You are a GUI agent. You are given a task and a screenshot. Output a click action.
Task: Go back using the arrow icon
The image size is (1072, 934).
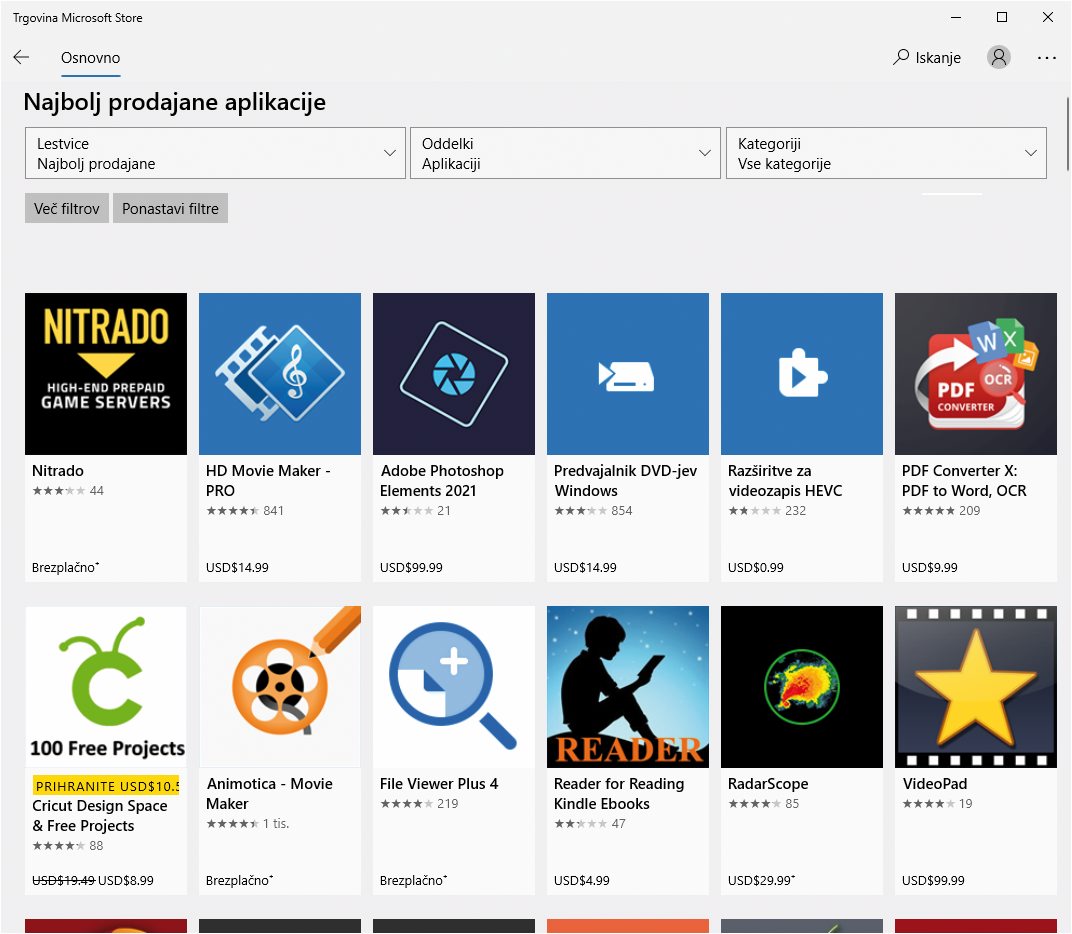click(21, 57)
